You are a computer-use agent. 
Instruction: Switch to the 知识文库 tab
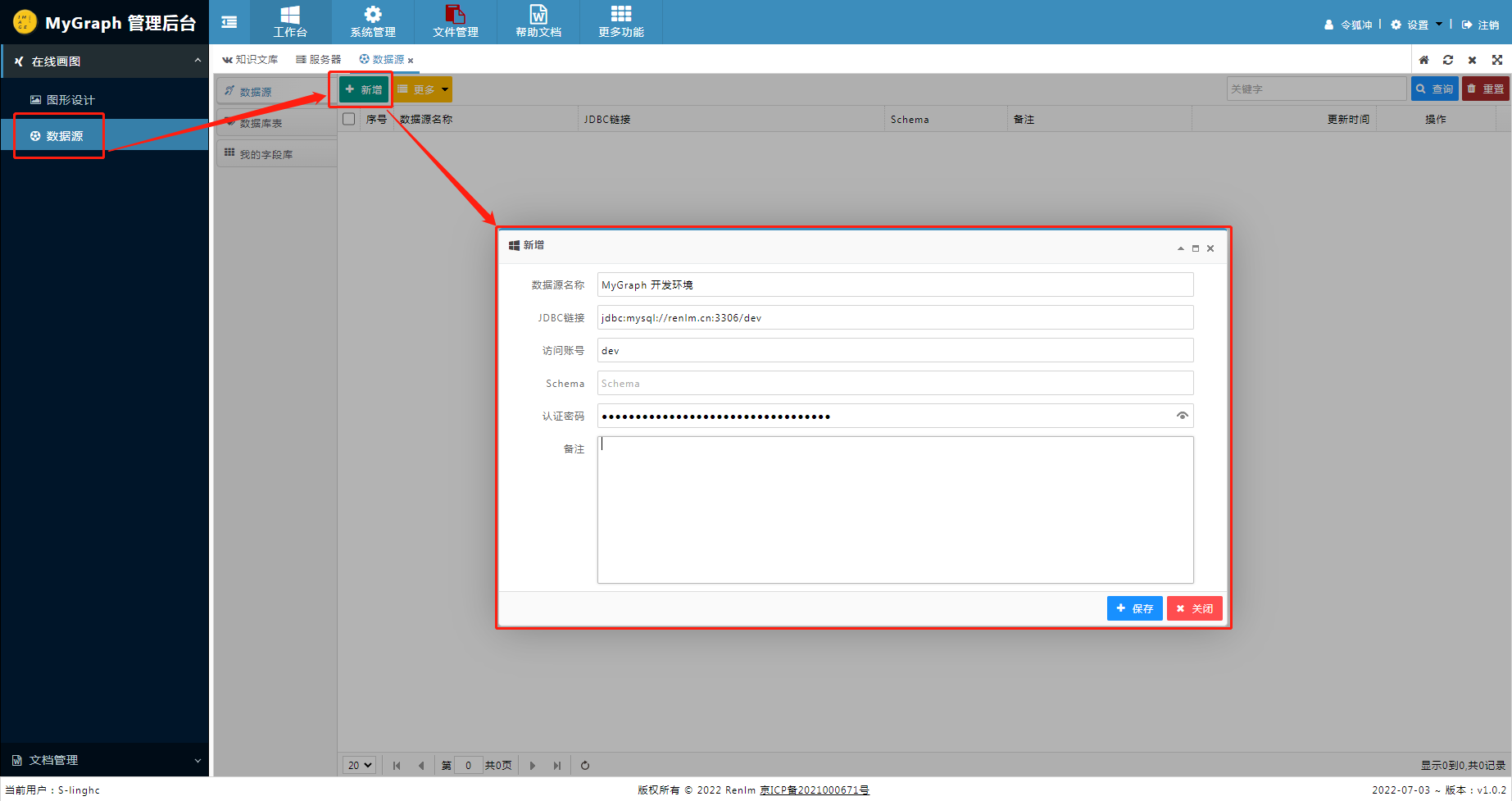coord(250,60)
